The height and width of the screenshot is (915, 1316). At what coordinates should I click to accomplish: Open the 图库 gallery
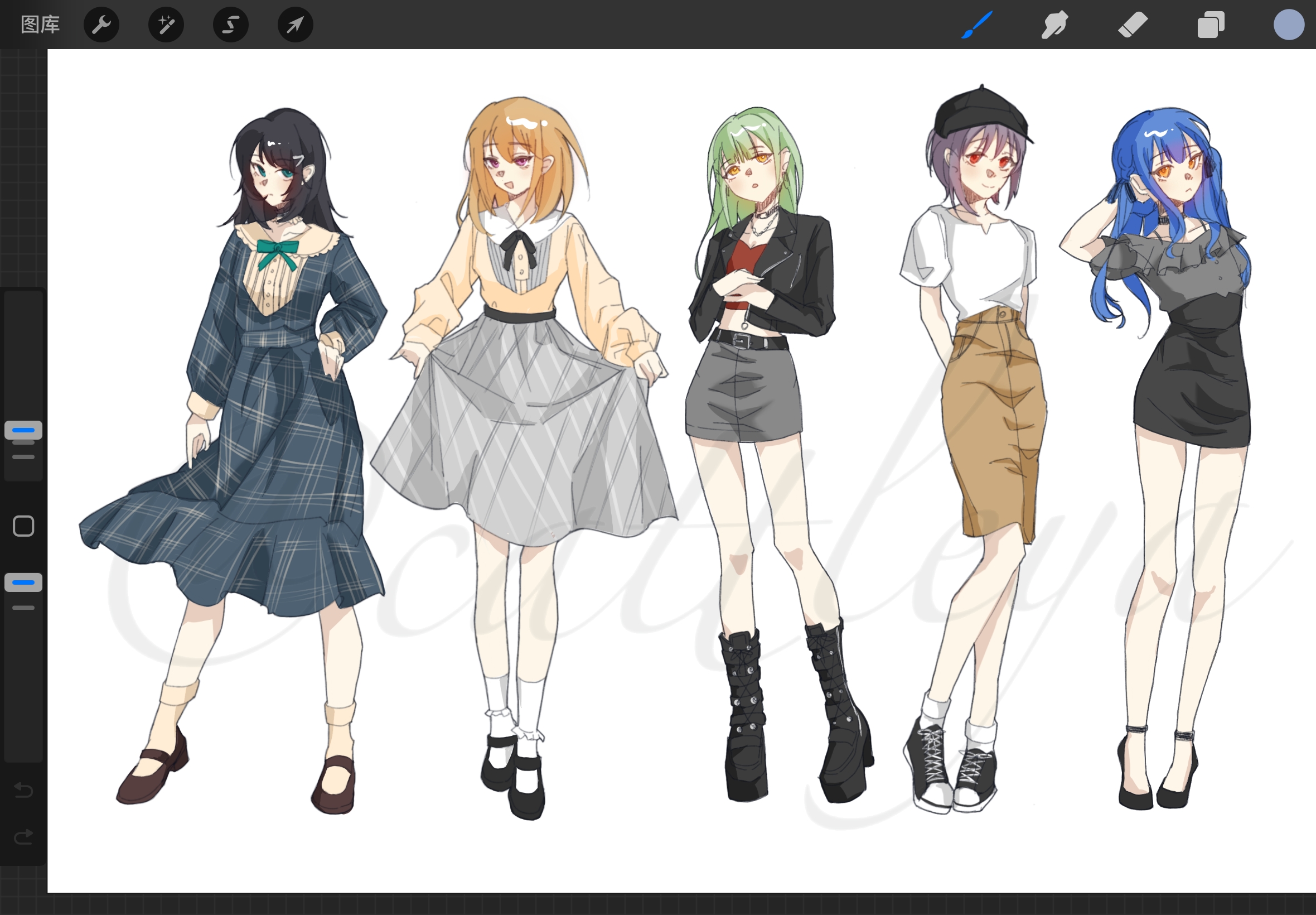click(40, 25)
